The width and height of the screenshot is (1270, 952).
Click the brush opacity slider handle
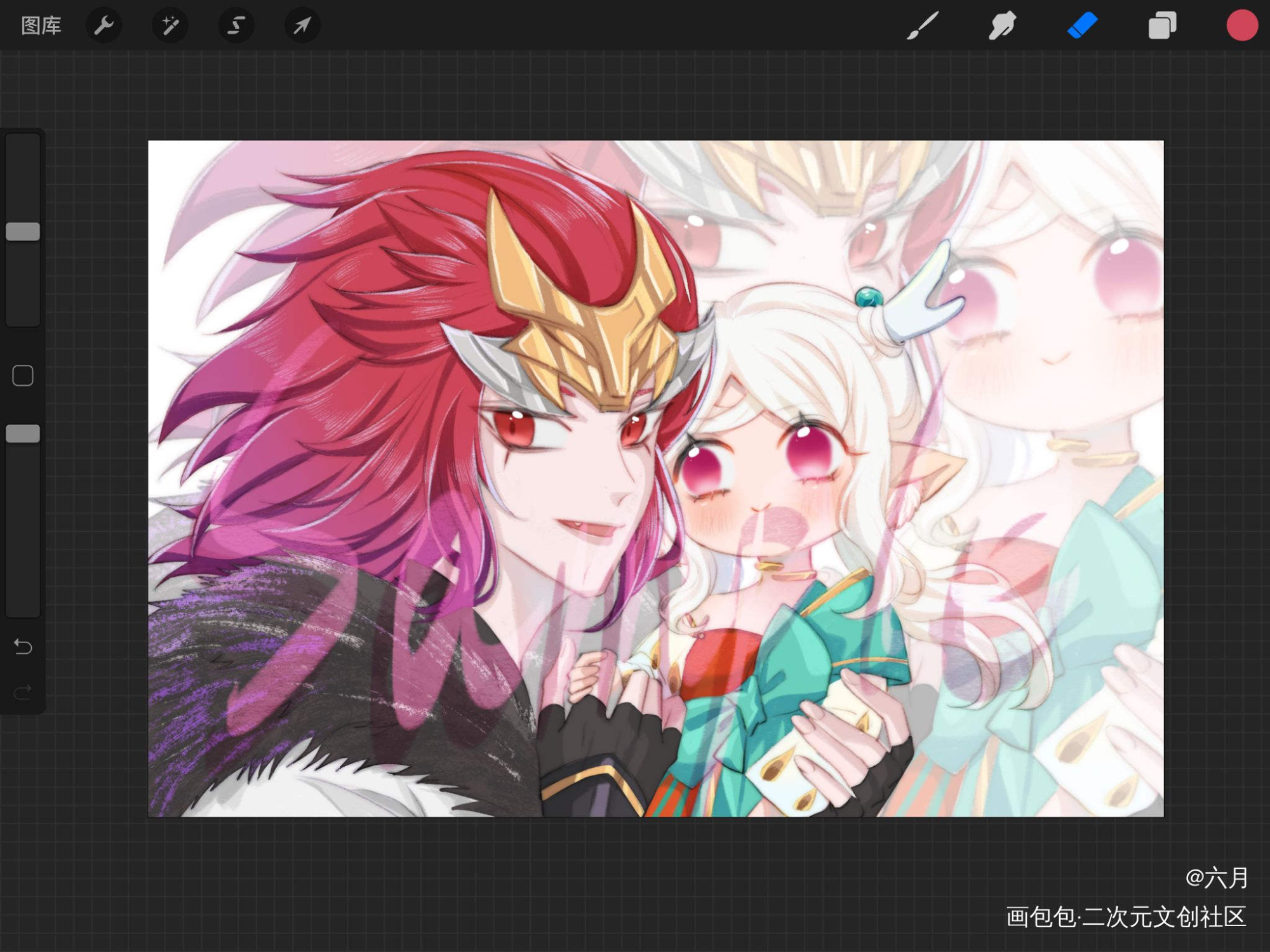pos(23,433)
